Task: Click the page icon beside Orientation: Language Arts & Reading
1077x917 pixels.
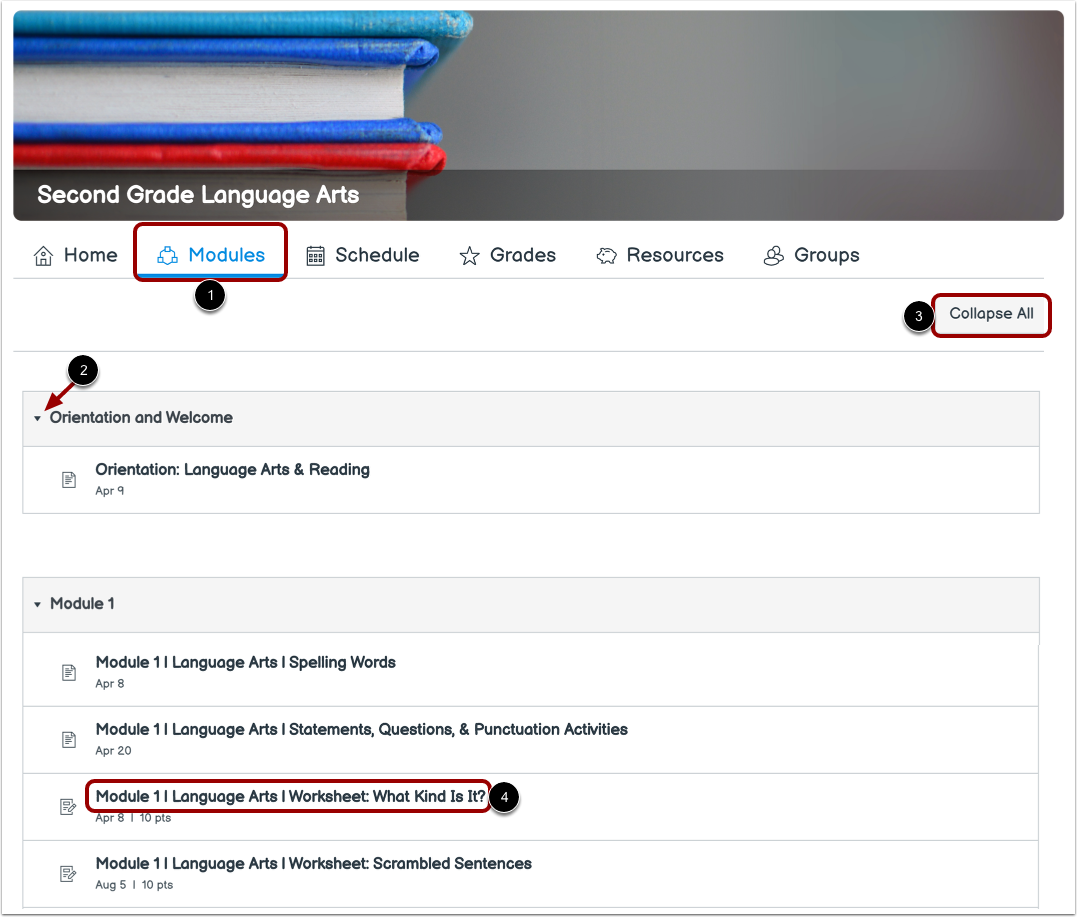Action: [x=68, y=479]
